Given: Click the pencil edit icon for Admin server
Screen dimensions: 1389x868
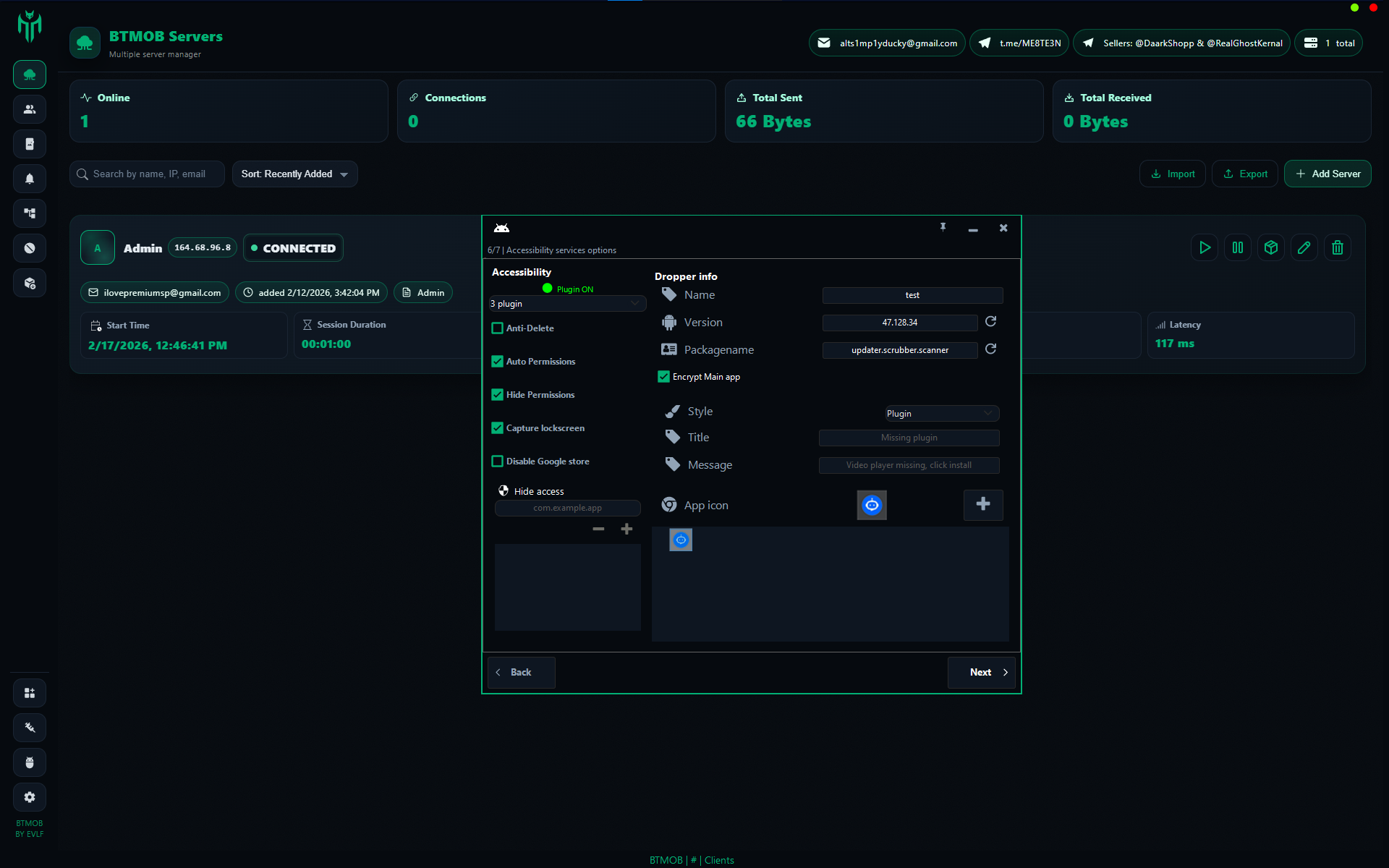Looking at the screenshot, I should click(1304, 247).
